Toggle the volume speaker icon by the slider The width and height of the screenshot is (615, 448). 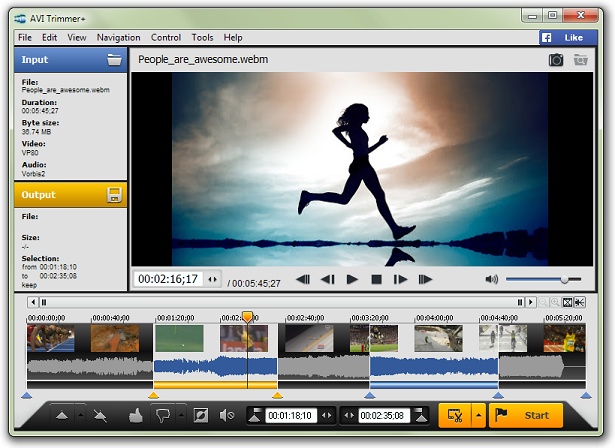click(x=492, y=280)
